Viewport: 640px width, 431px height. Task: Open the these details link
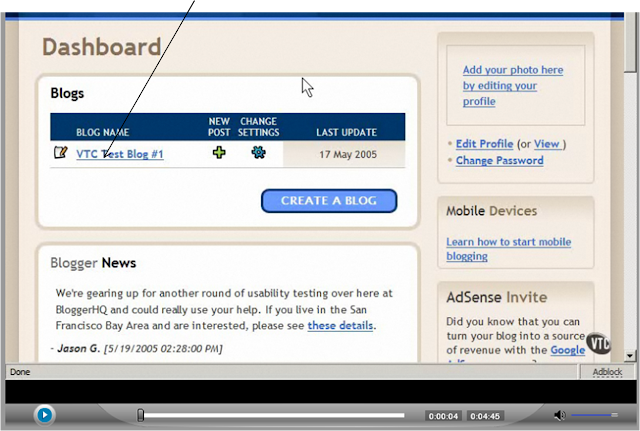pos(340,325)
